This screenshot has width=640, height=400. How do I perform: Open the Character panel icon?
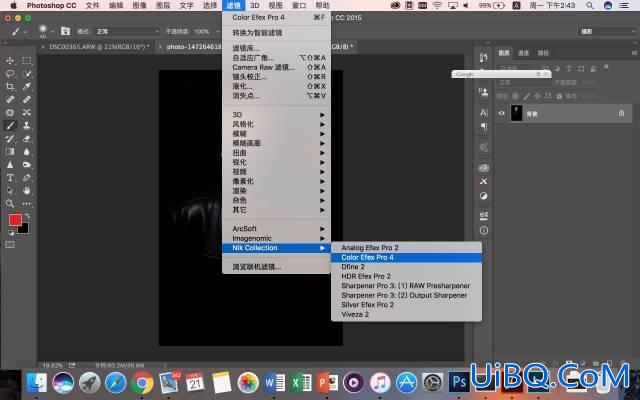point(484,113)
